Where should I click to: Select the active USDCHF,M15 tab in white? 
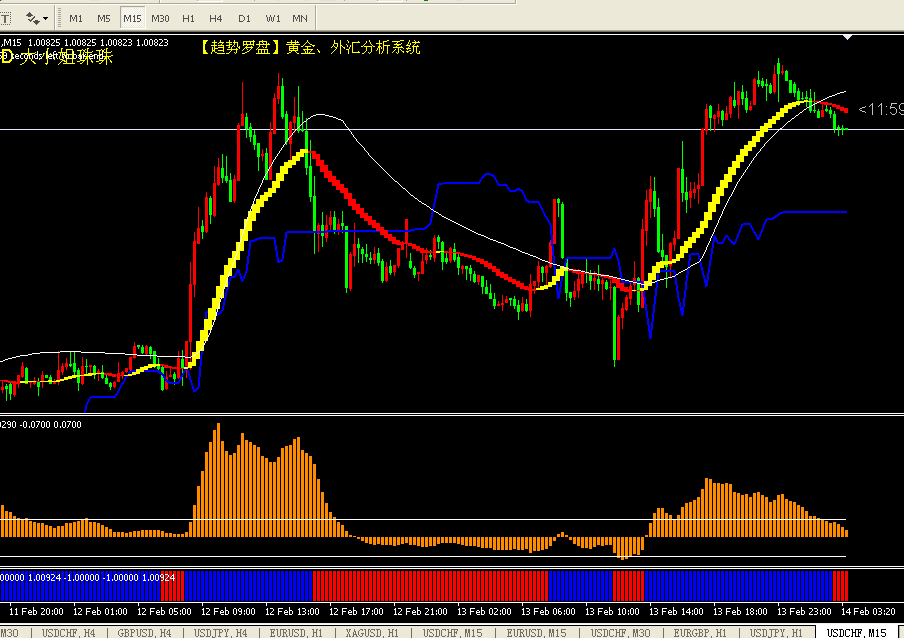tap(857, 633)
